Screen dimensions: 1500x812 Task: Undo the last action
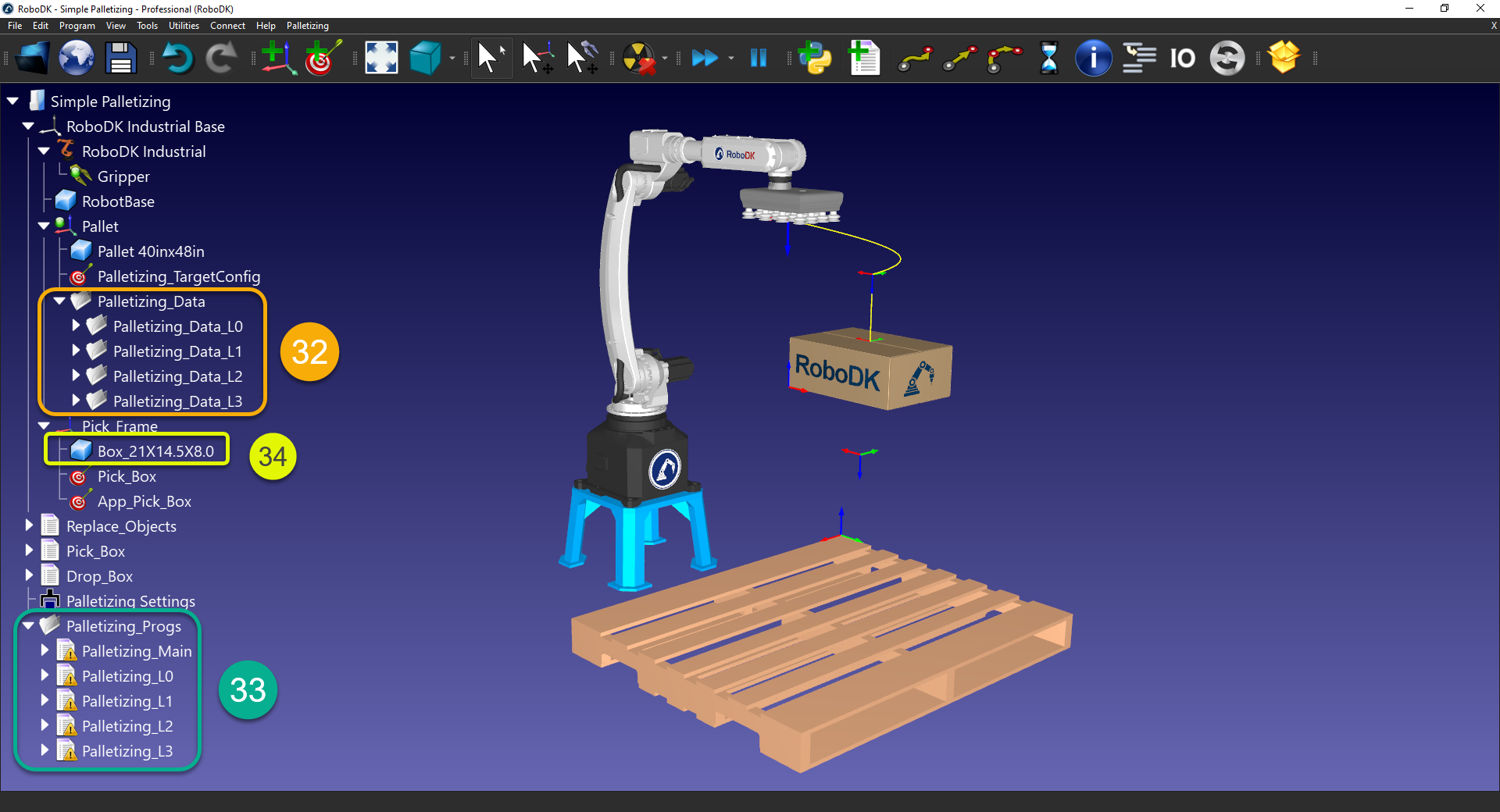click(x=178, y=57)
